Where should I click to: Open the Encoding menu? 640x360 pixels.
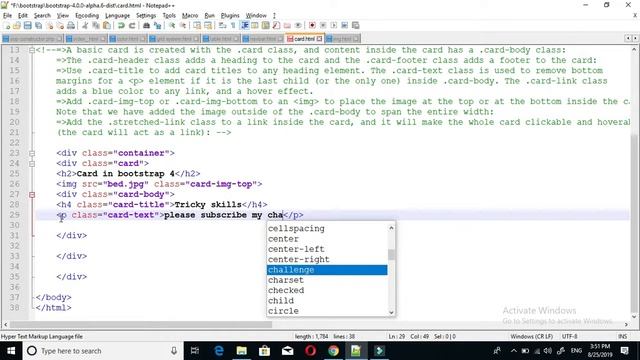(x=87, y=16)
